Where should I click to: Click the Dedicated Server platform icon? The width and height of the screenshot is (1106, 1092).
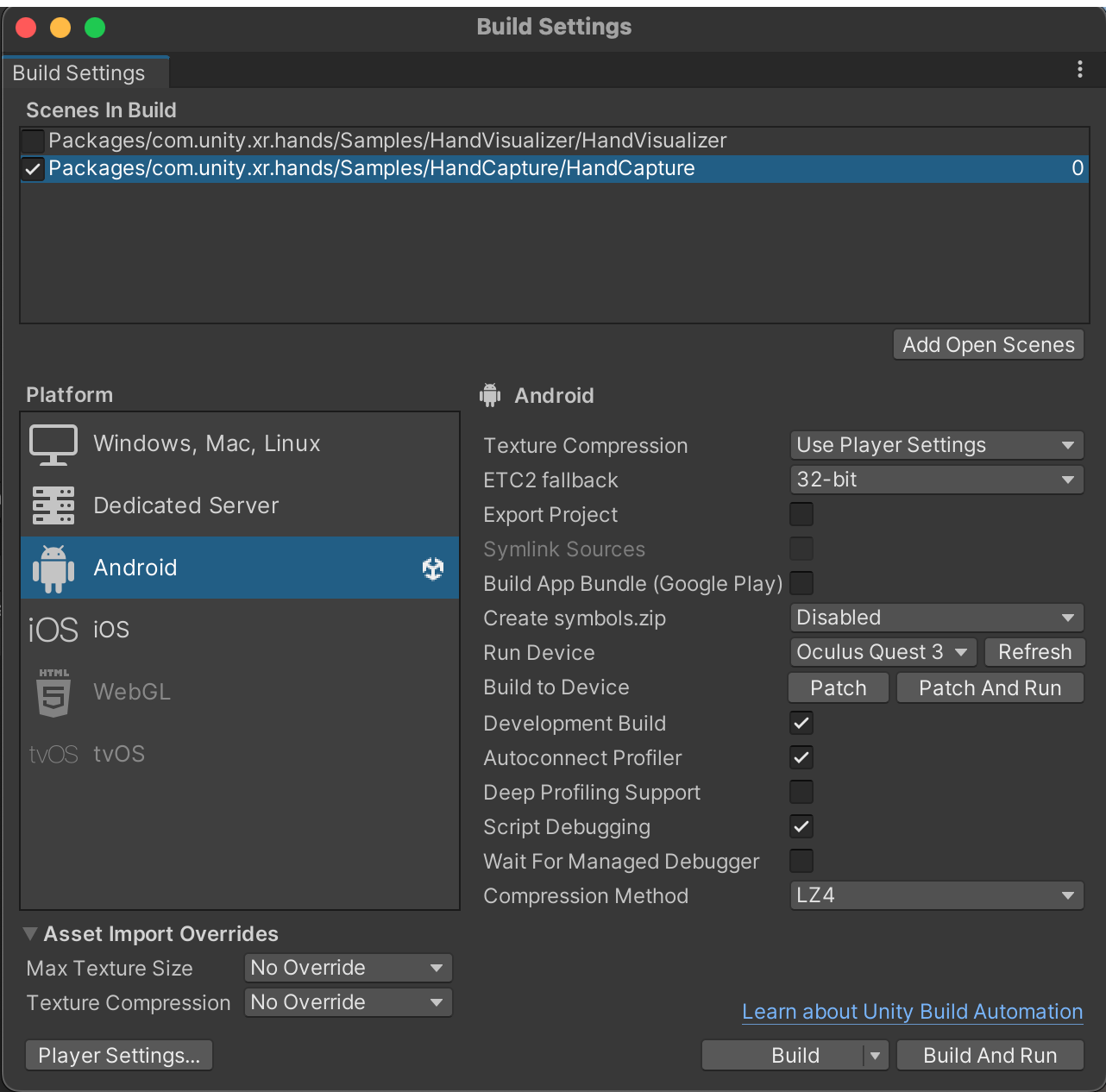[x=53, y=505]
